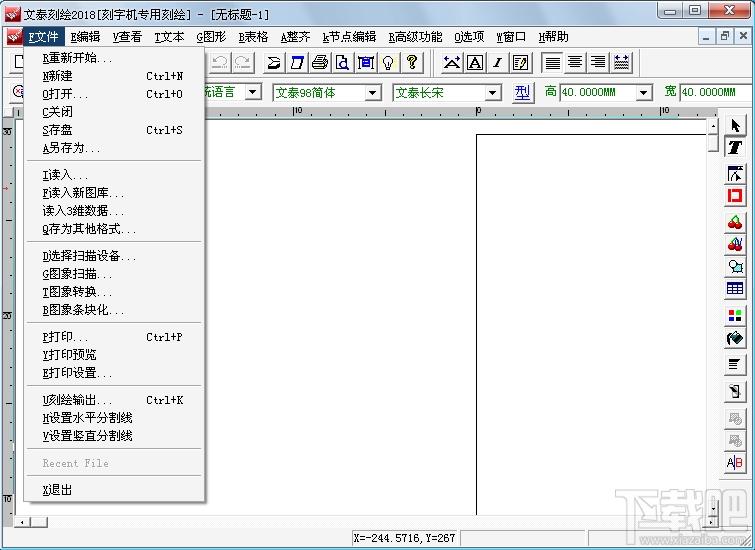This screenshot has width=755, height=550.
Task: Expand the 文泰98简体 font dropdown
Action: 373,92
